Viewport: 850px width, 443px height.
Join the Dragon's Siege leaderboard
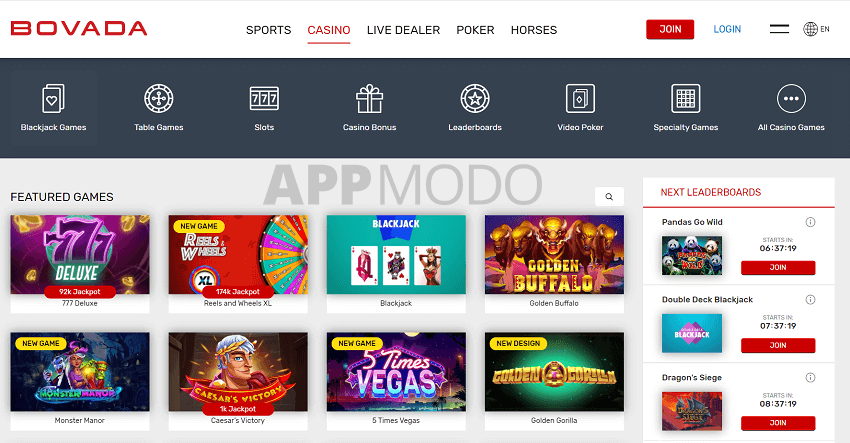[x=778, y=423]
